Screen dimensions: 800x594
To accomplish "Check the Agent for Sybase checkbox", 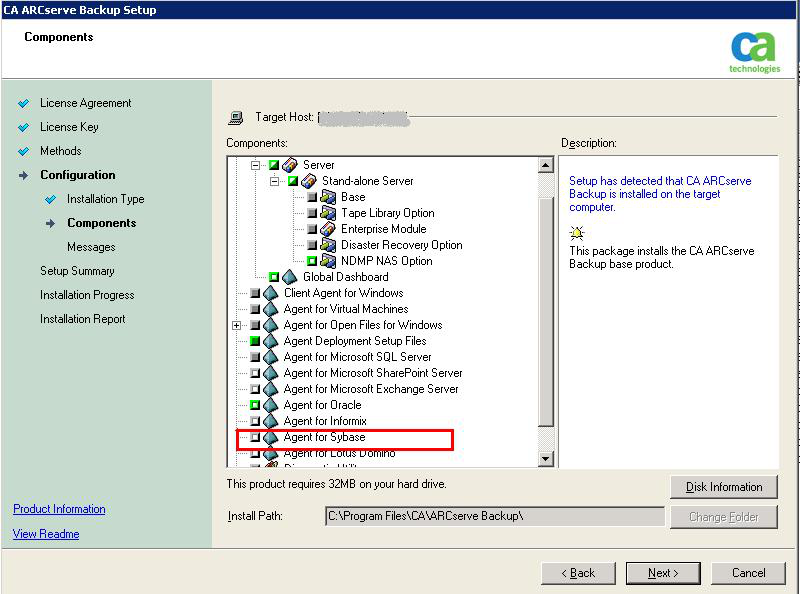I will click(x=255, y=437).
